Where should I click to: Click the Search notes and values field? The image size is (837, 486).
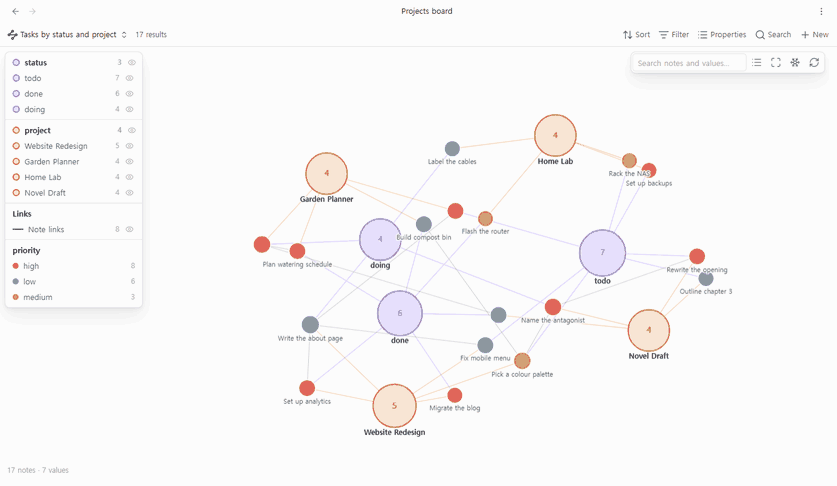tap(688, 62)
